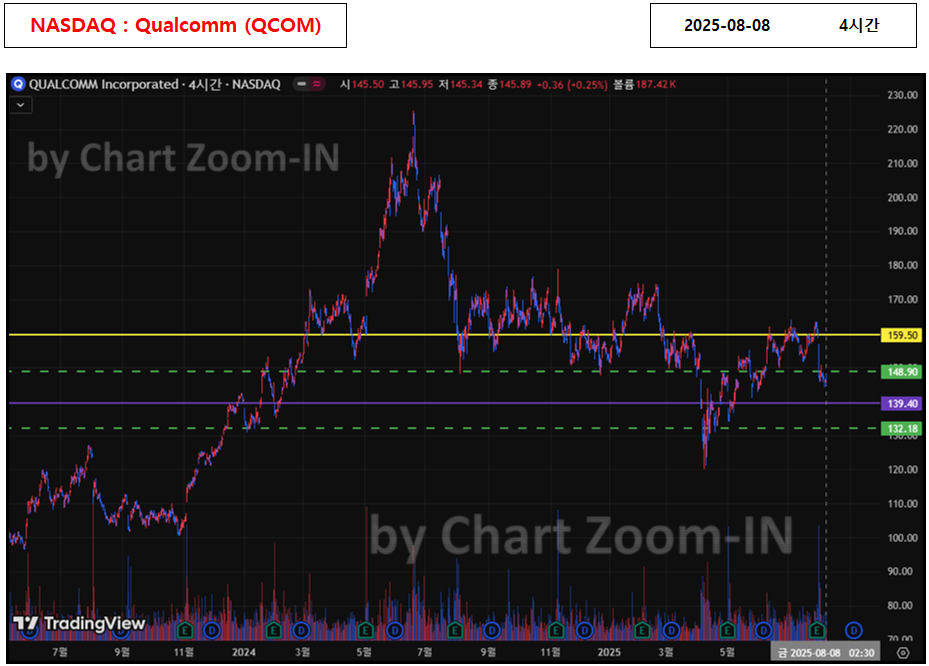
Task: Click the E earnings marker above second 11월
Action: (556, 630)
